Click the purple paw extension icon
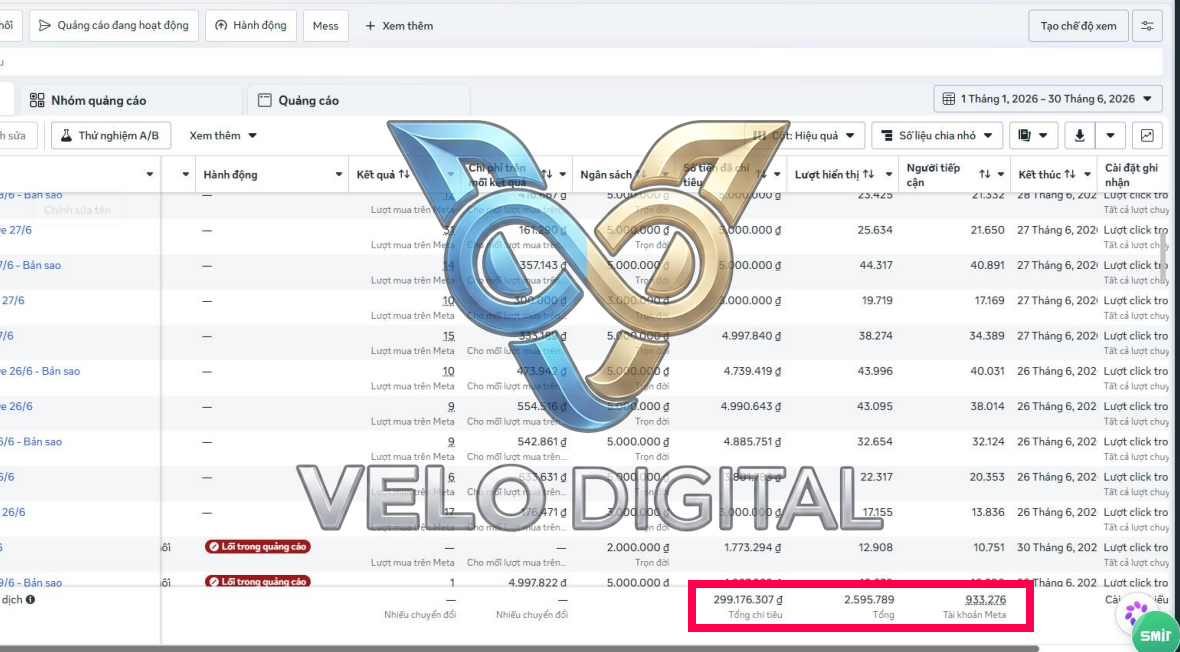 (1136, 613)
